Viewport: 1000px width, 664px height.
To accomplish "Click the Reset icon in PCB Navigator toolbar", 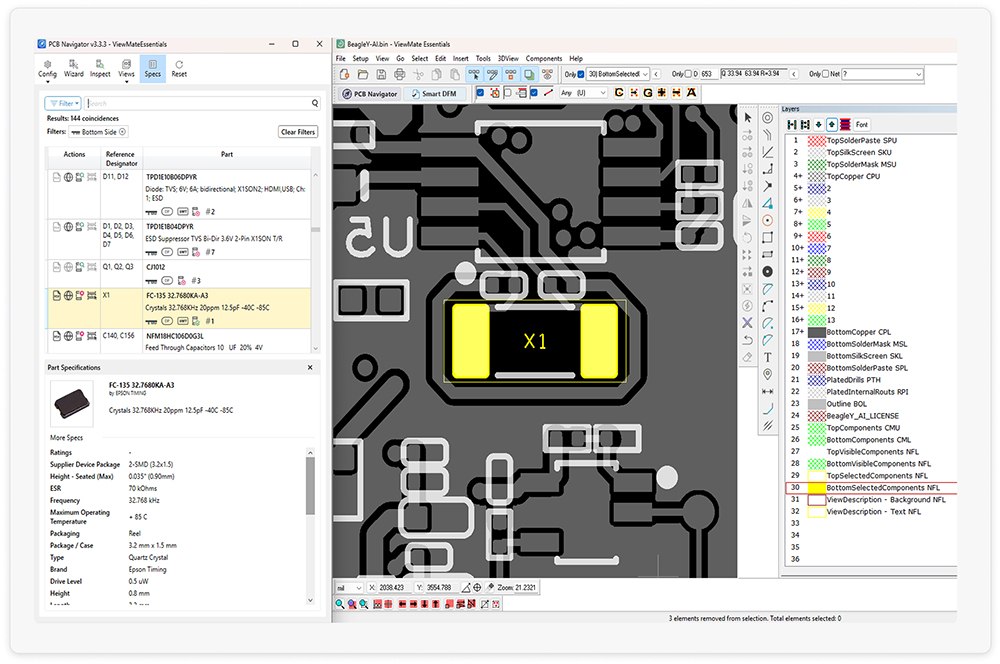I will coord(179,67).
